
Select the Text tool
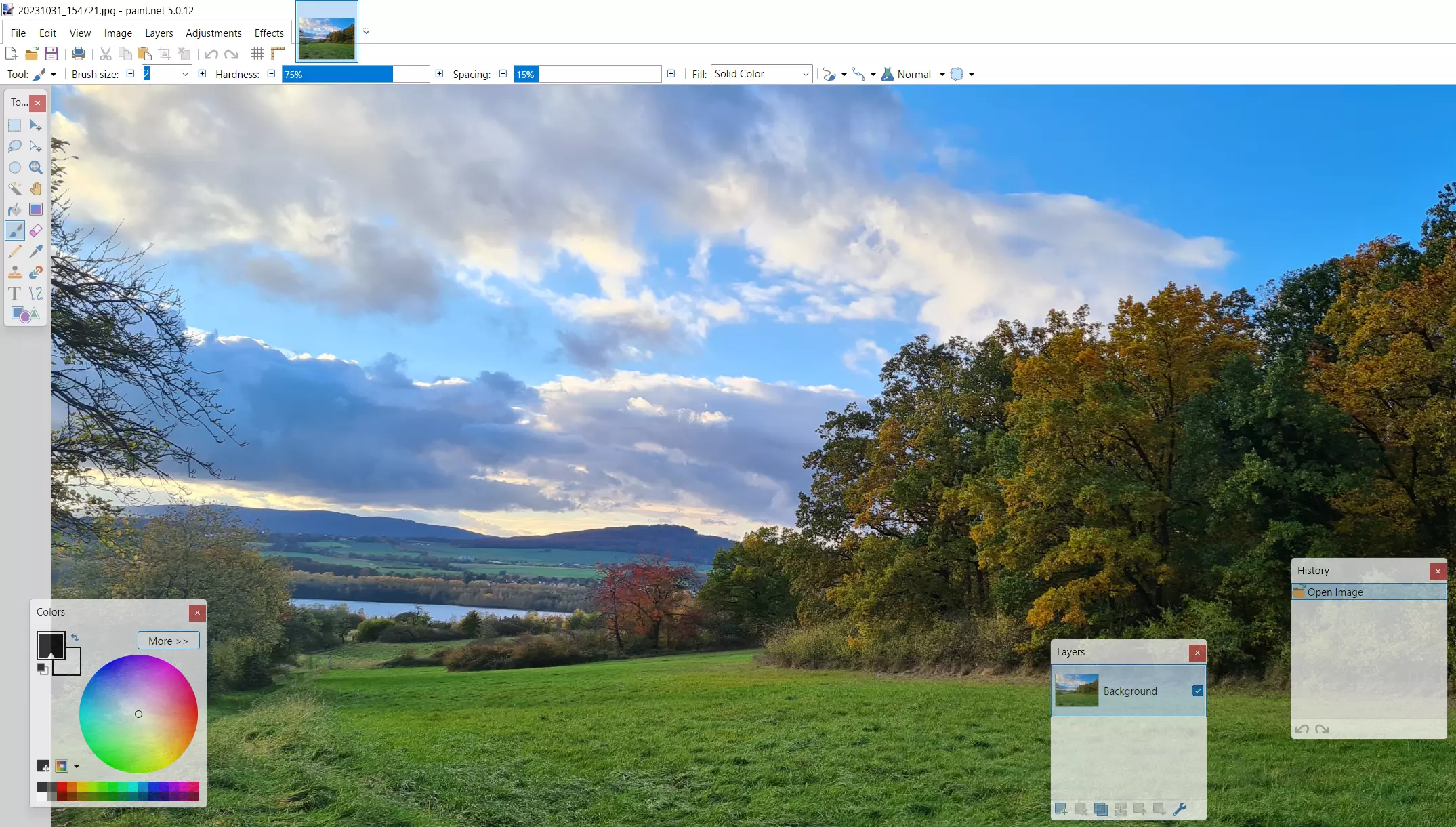point(14,293)
